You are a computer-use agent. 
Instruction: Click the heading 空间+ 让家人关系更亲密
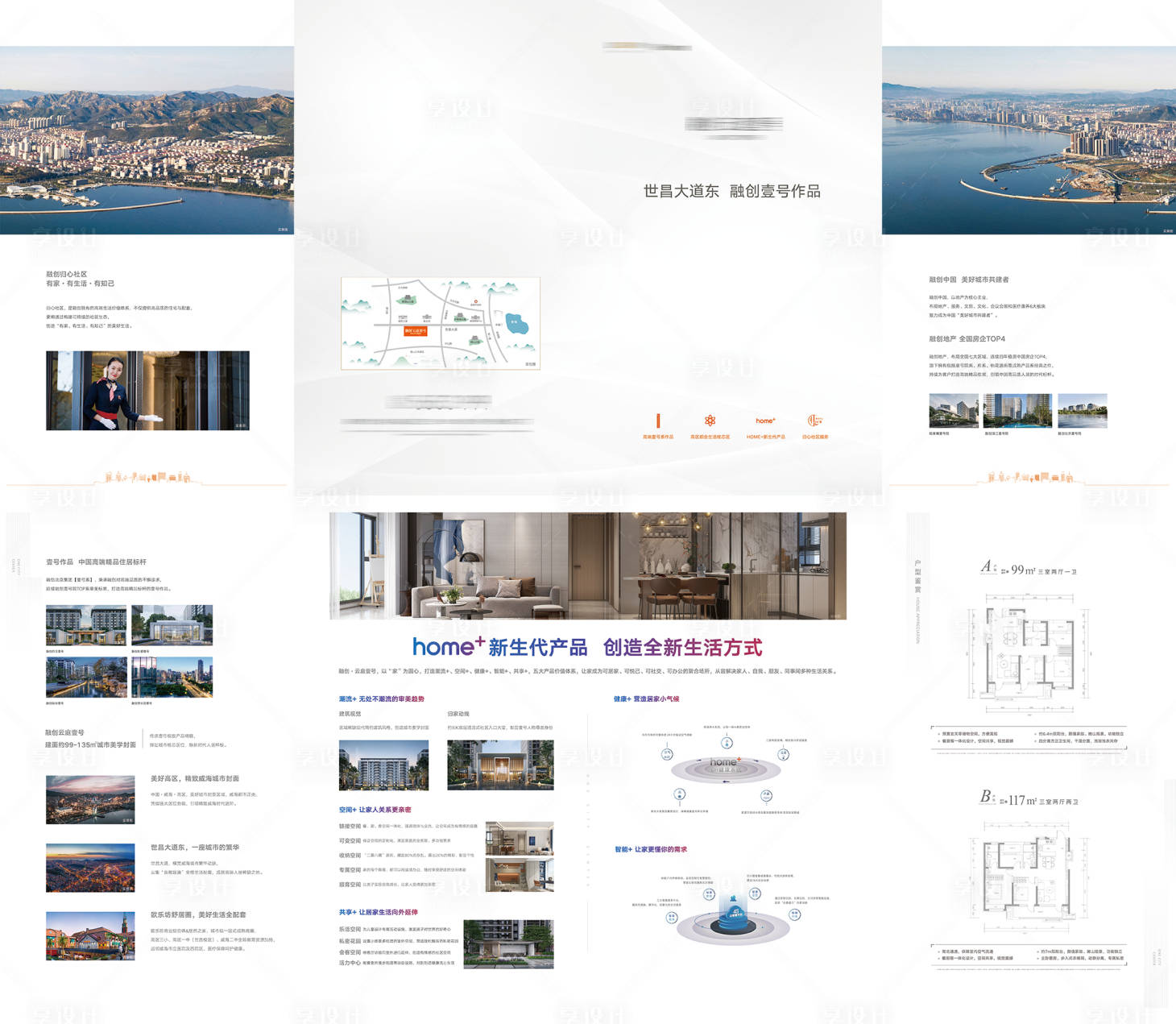pos(375,810)
